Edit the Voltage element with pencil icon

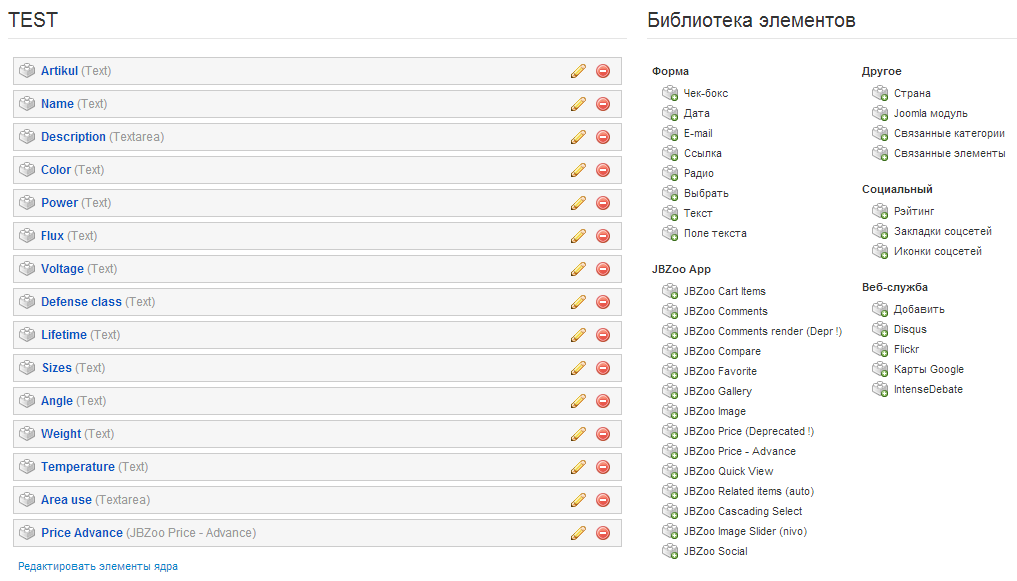(578, 269)
